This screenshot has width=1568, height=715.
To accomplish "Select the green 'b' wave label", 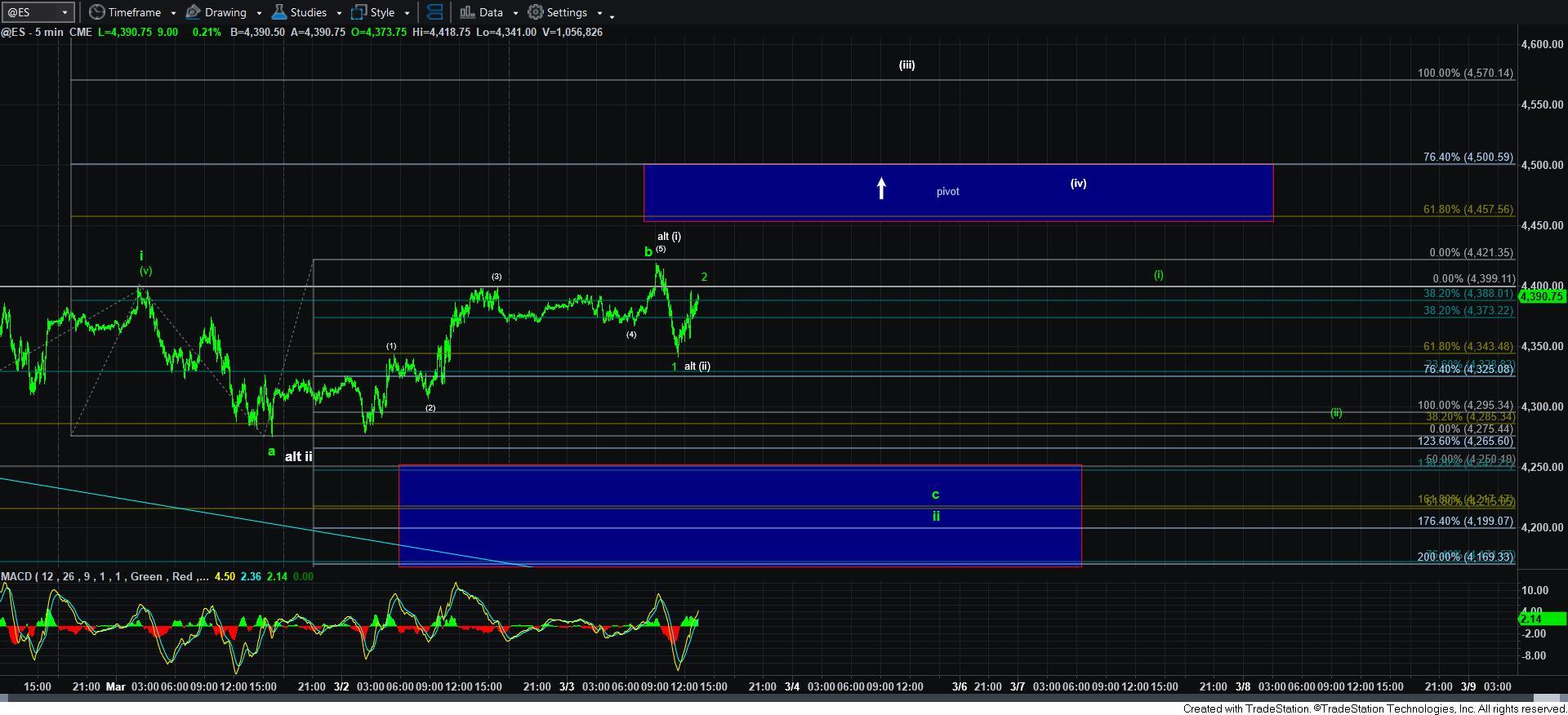I will [x=648, y=252].
